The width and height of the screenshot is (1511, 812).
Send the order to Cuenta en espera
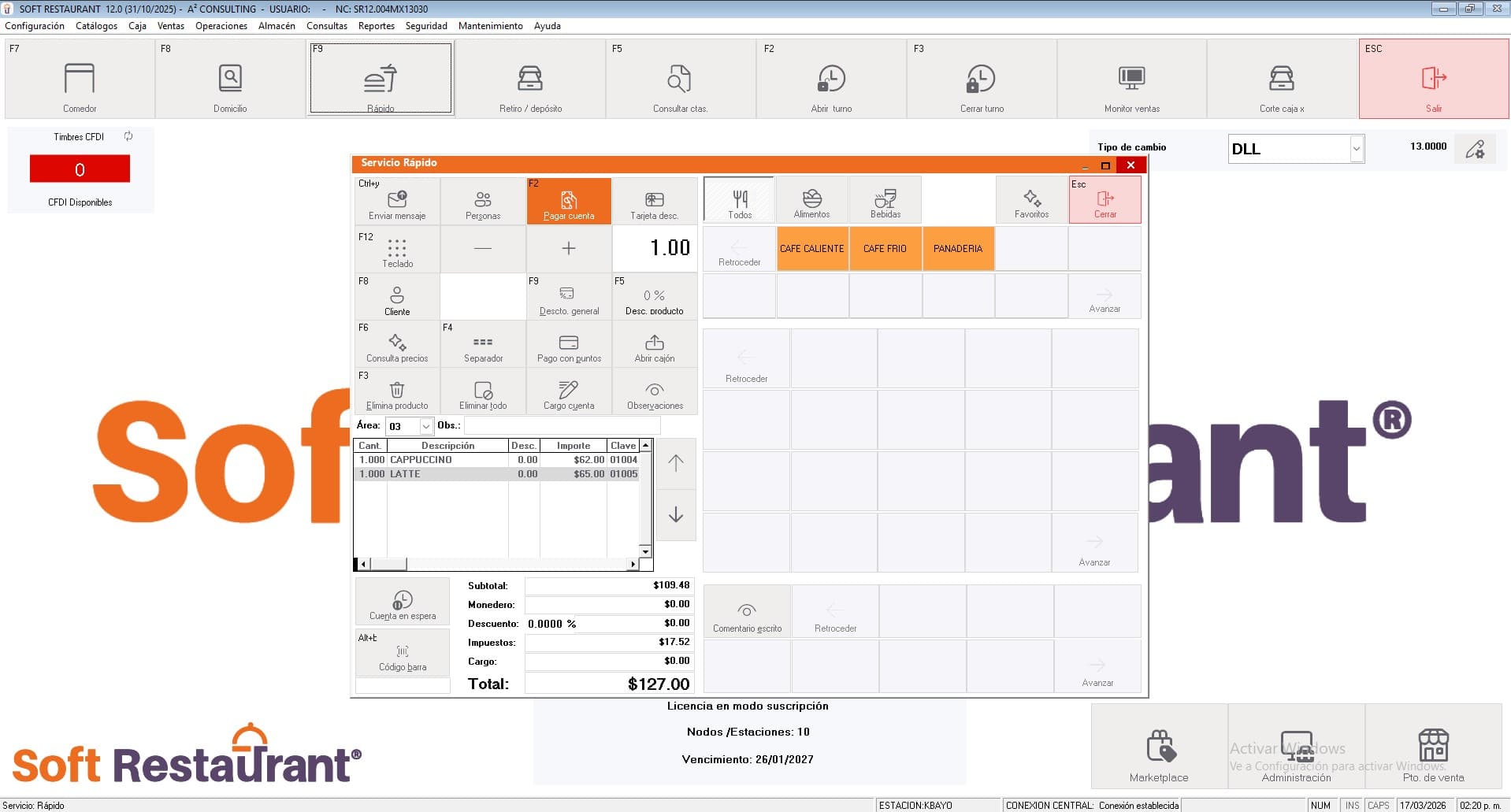(x=402, y=601)
